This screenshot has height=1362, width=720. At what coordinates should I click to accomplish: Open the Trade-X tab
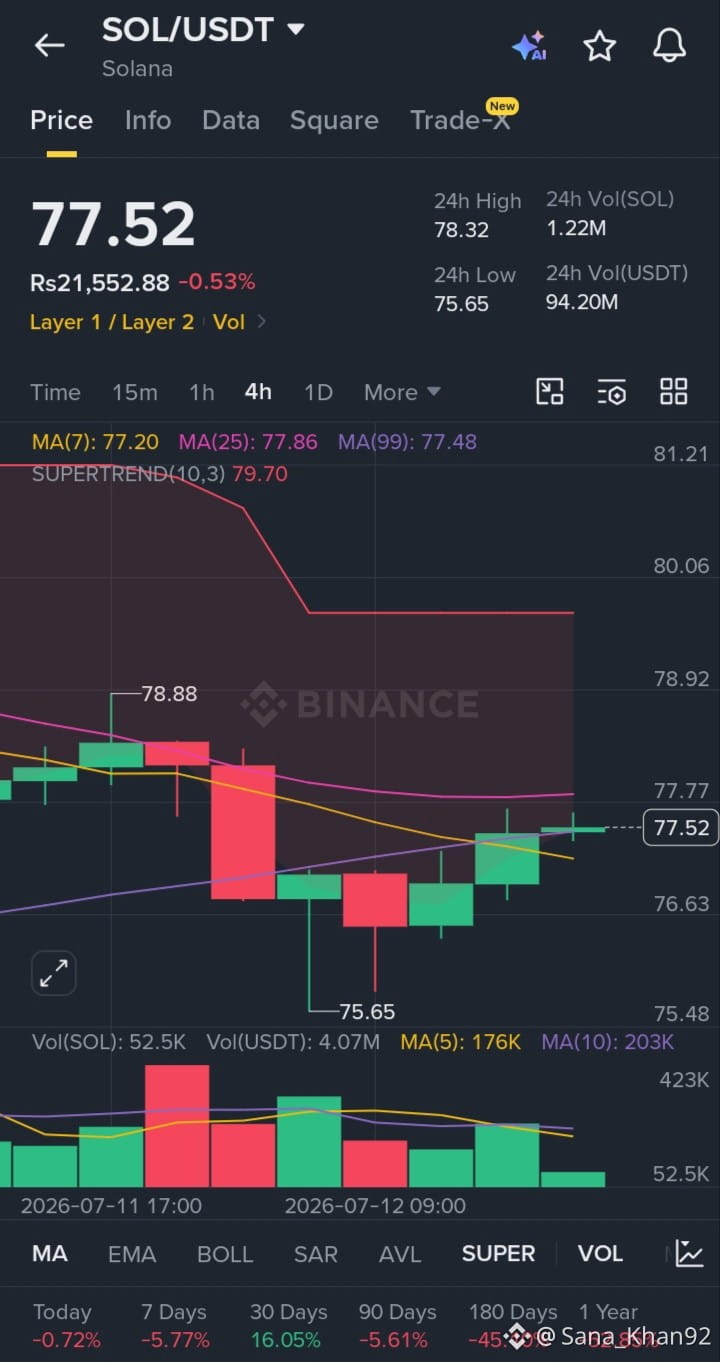(x=460, y=121)
